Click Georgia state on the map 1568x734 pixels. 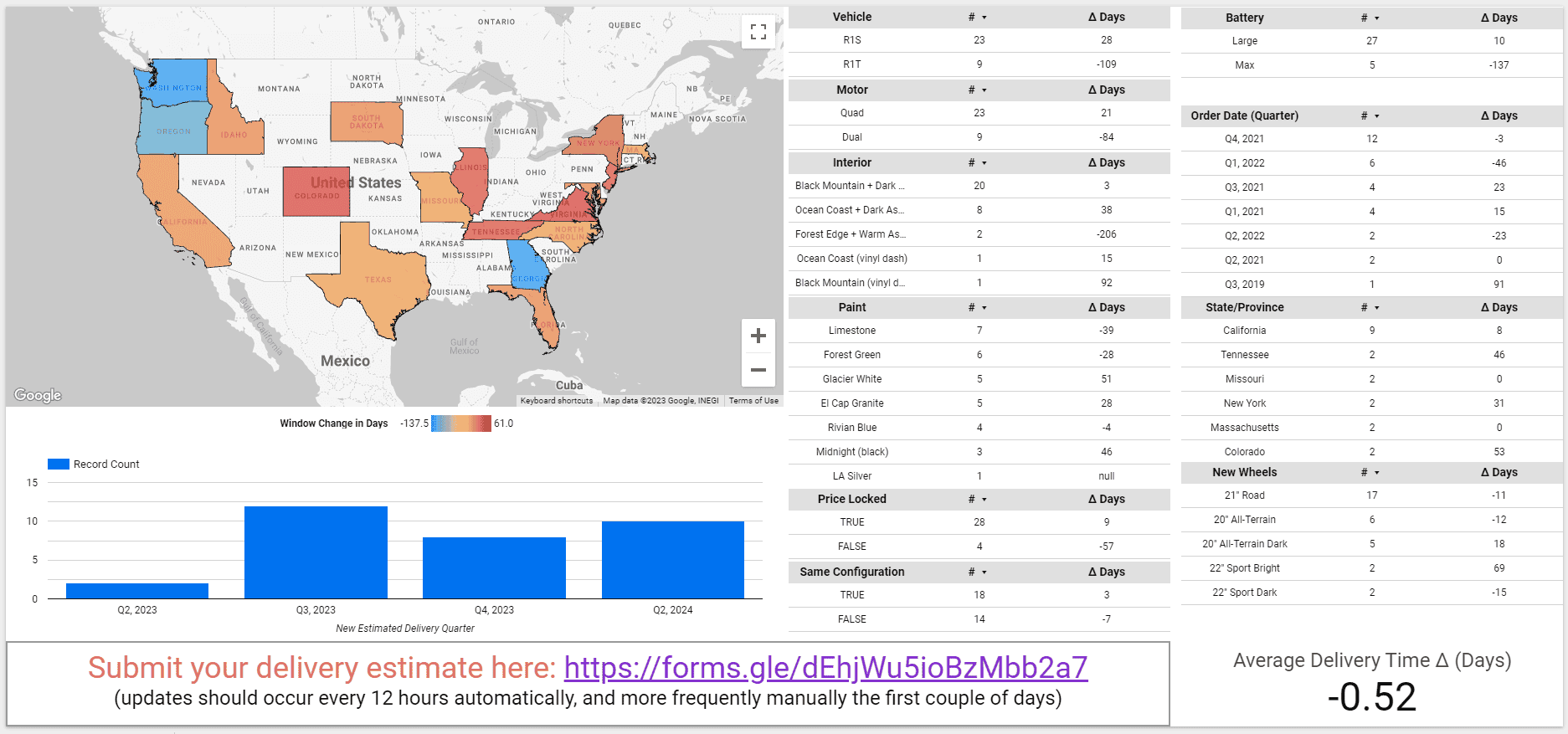(x=527, y=266)
